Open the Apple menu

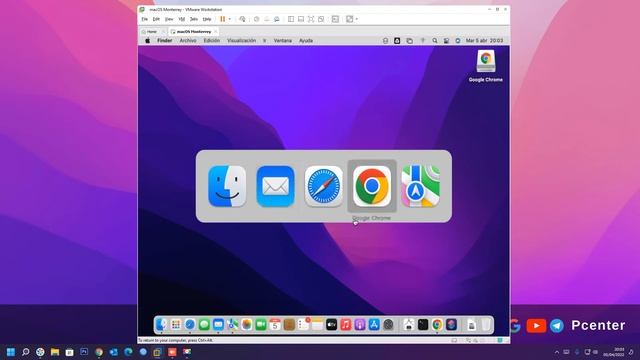pyautogui.click(x=148, y=40)
